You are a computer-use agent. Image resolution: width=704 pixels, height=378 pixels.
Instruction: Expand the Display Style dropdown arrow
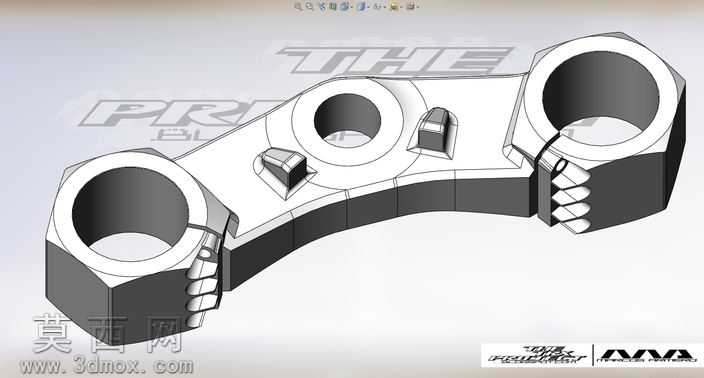click(368, 7)
